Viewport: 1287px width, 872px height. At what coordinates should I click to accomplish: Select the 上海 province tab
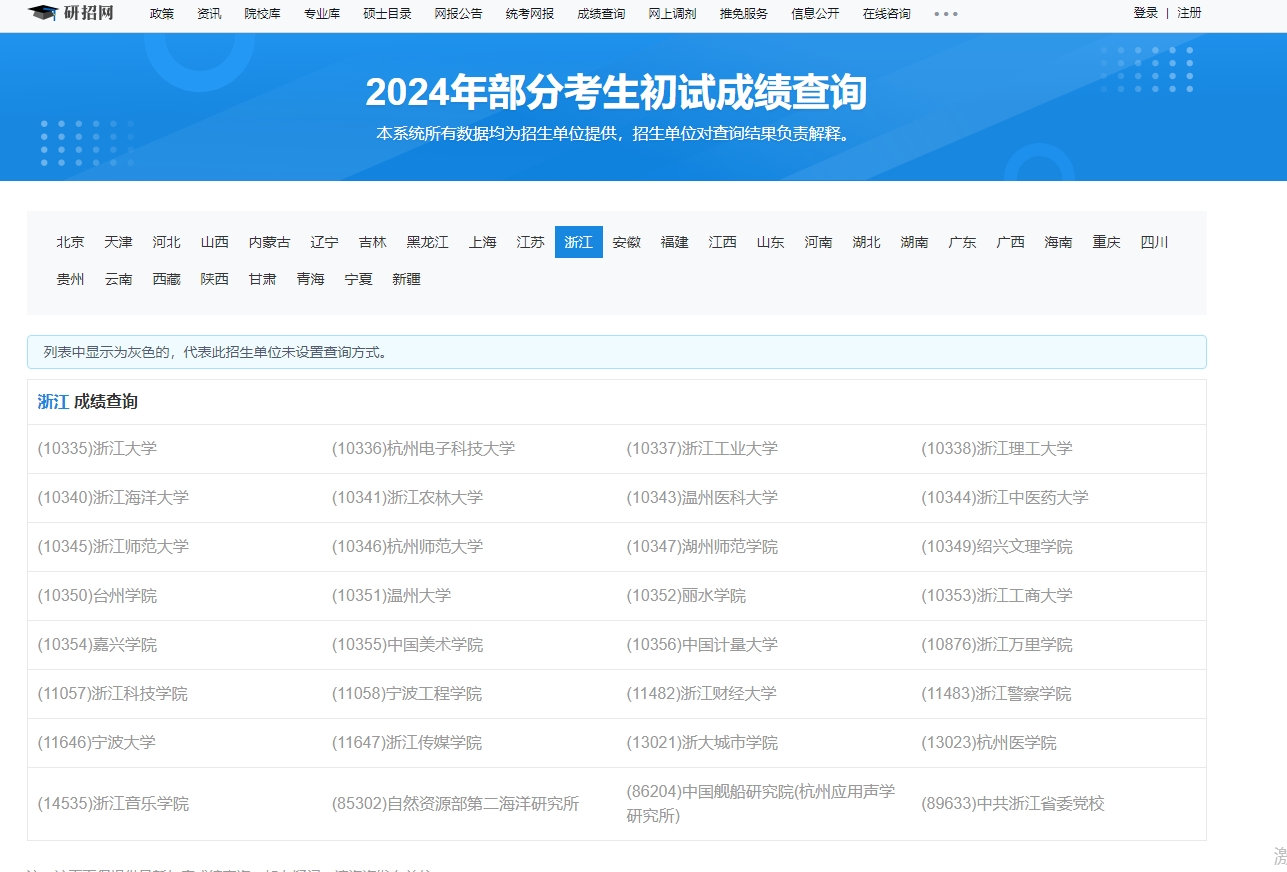(x=483, y=242)
